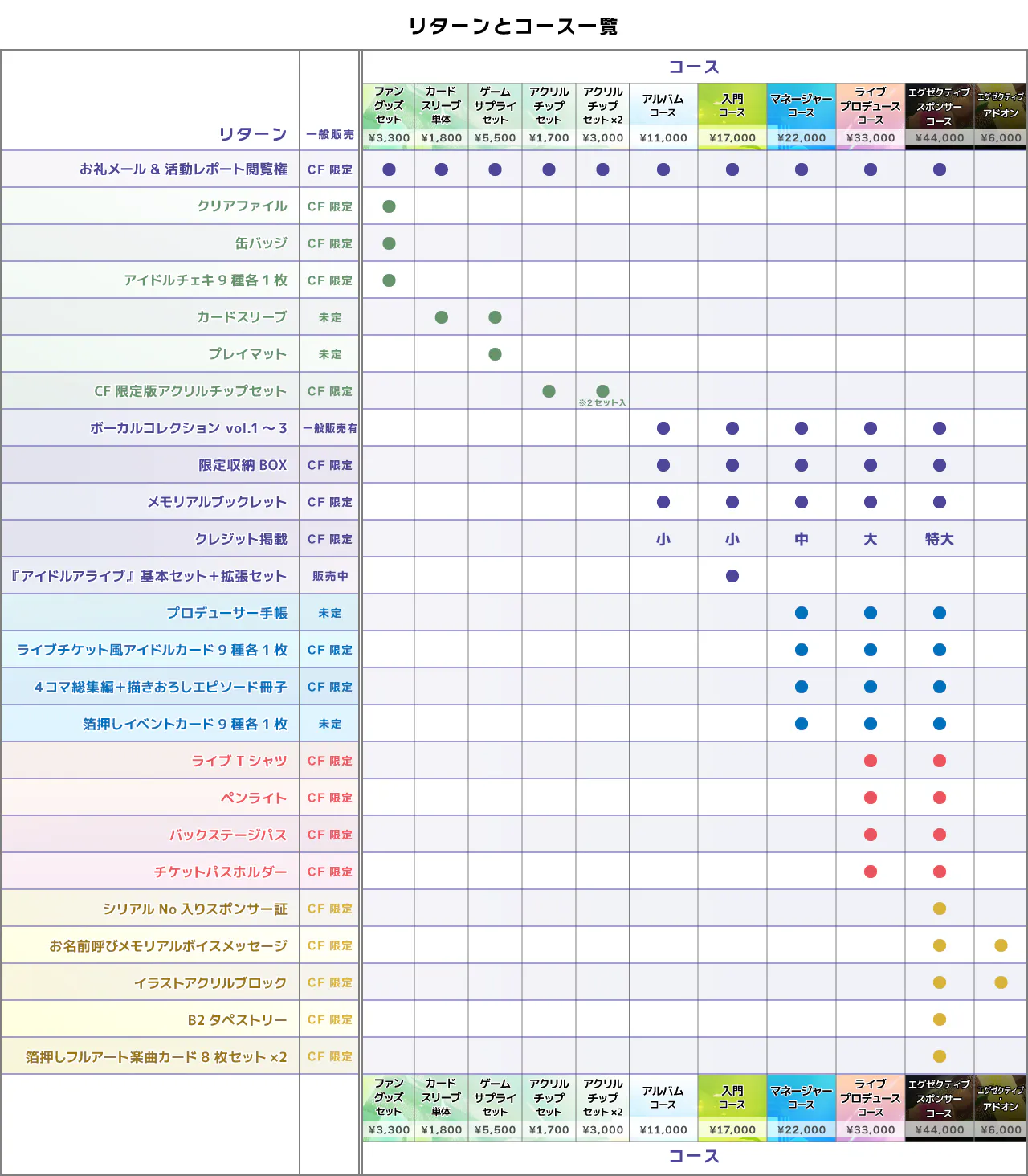
Task: Click the 特大 cell in the クレジット掲載 row
Action: click(940, 539)
